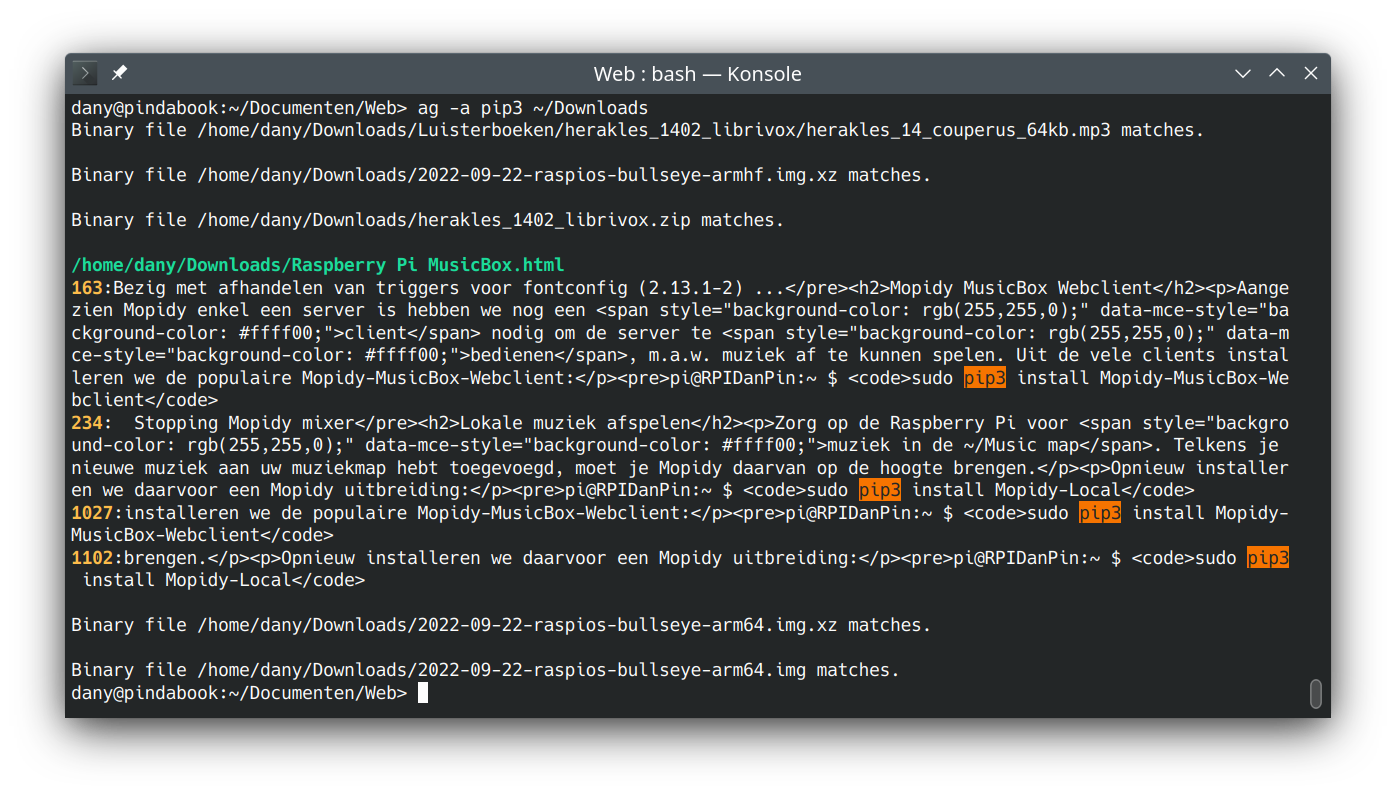Click the herakles_14_couperus_64kb.mp3 match line
The image size is (1396, 795).
(638, 130)
